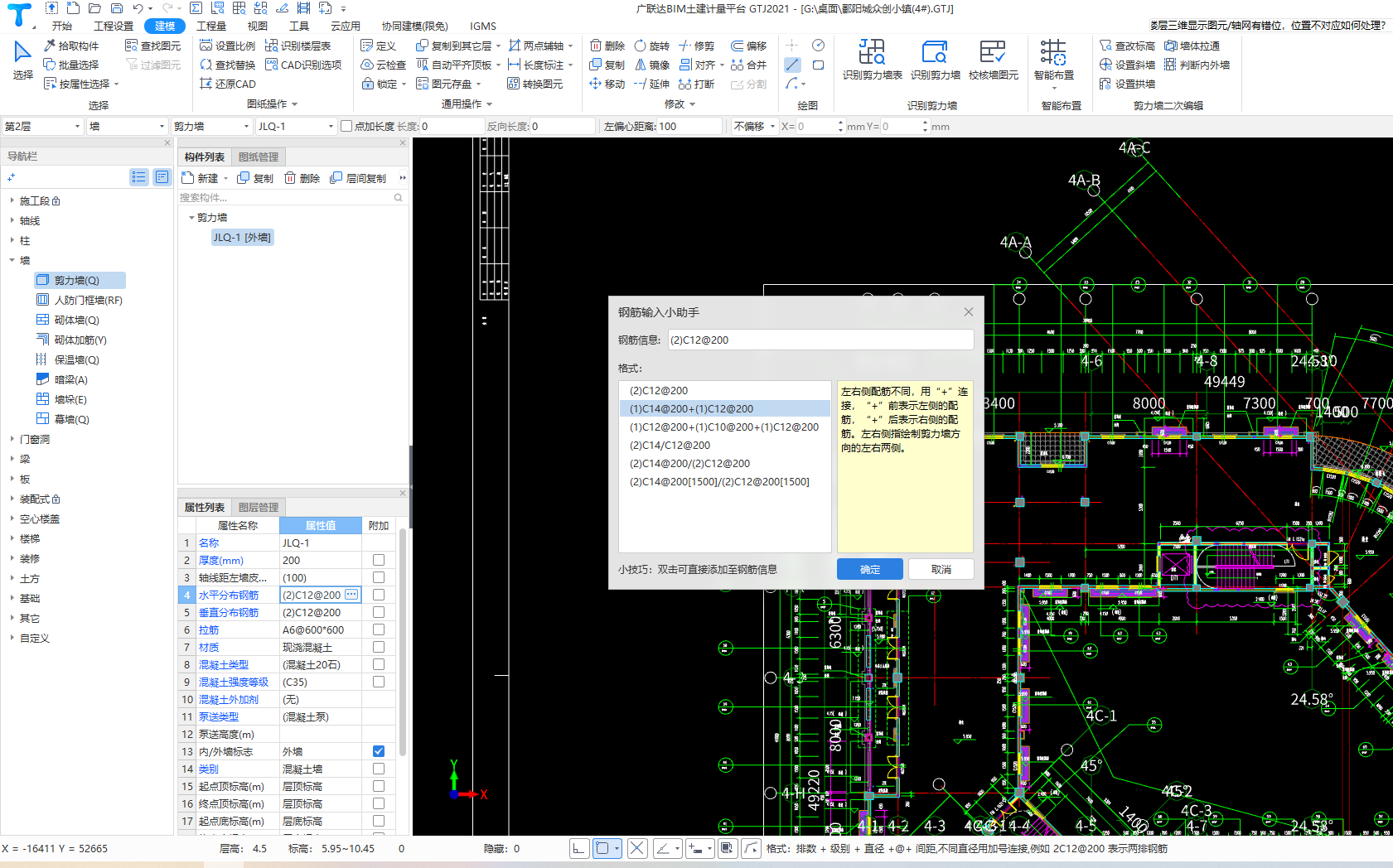Open the 不偏移 offset mode dropdown
This screenshot has height=868, width=1393.
pos(754,127)
